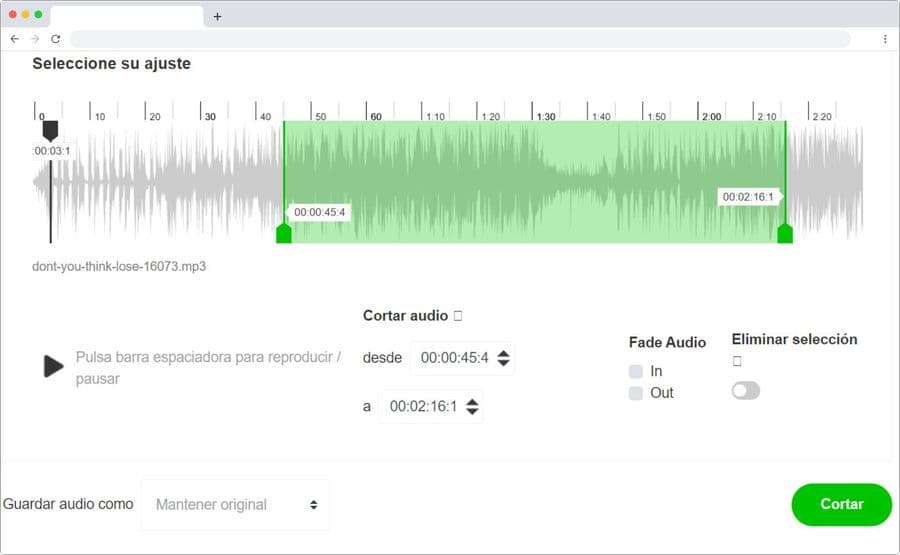
Task: Click the 00:02:16:1 selection end label
Action: (748, 197)
